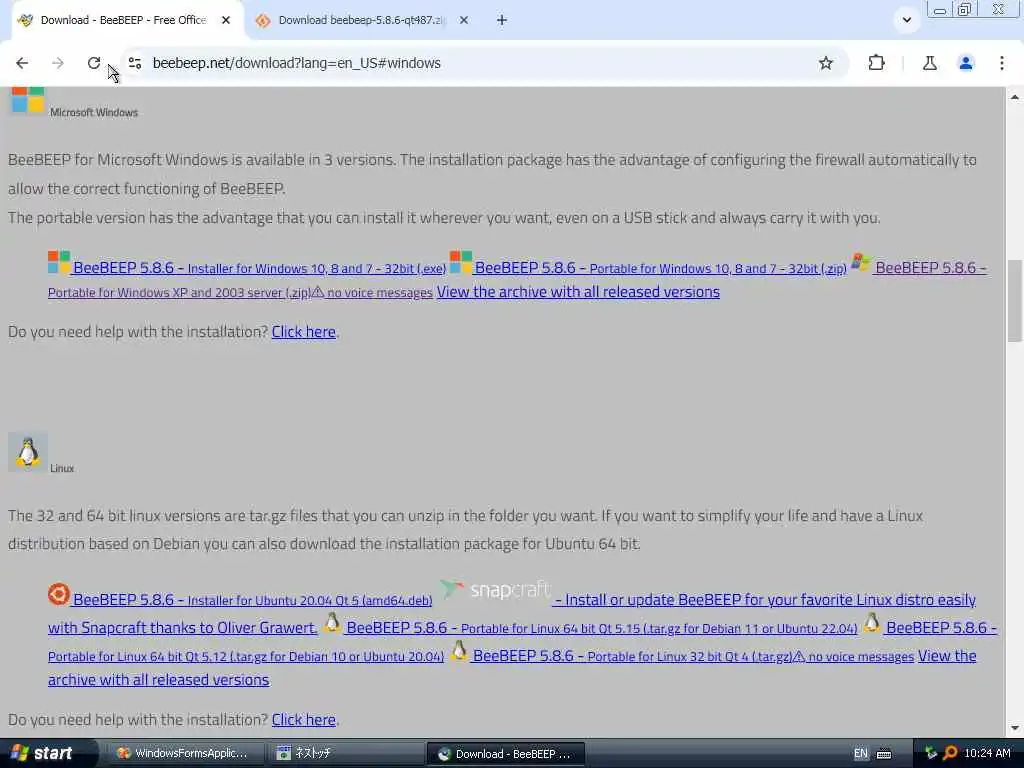Screen dimensions: 1024x768
Task: Close the Download - BeeBEEP tab
Action: coord(226,20)
